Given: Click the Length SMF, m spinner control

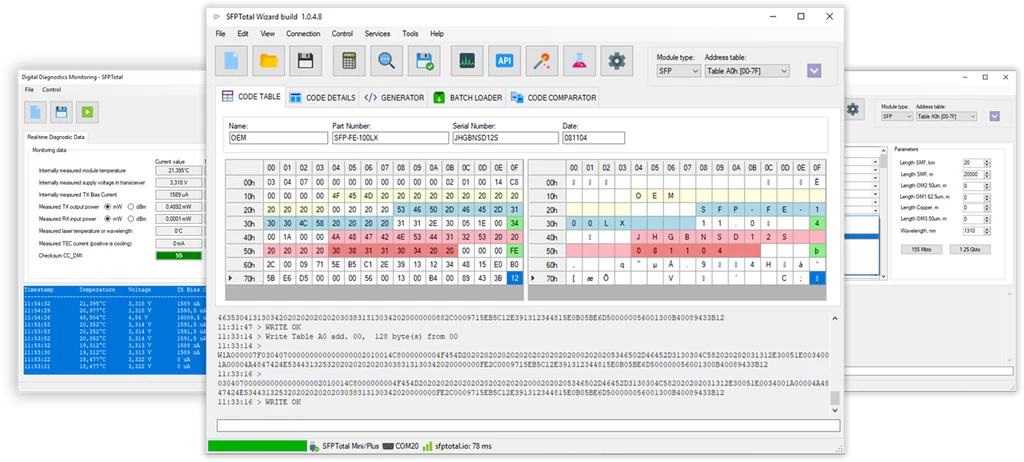Looking at the screenshot, I should [x=987, y=174].
